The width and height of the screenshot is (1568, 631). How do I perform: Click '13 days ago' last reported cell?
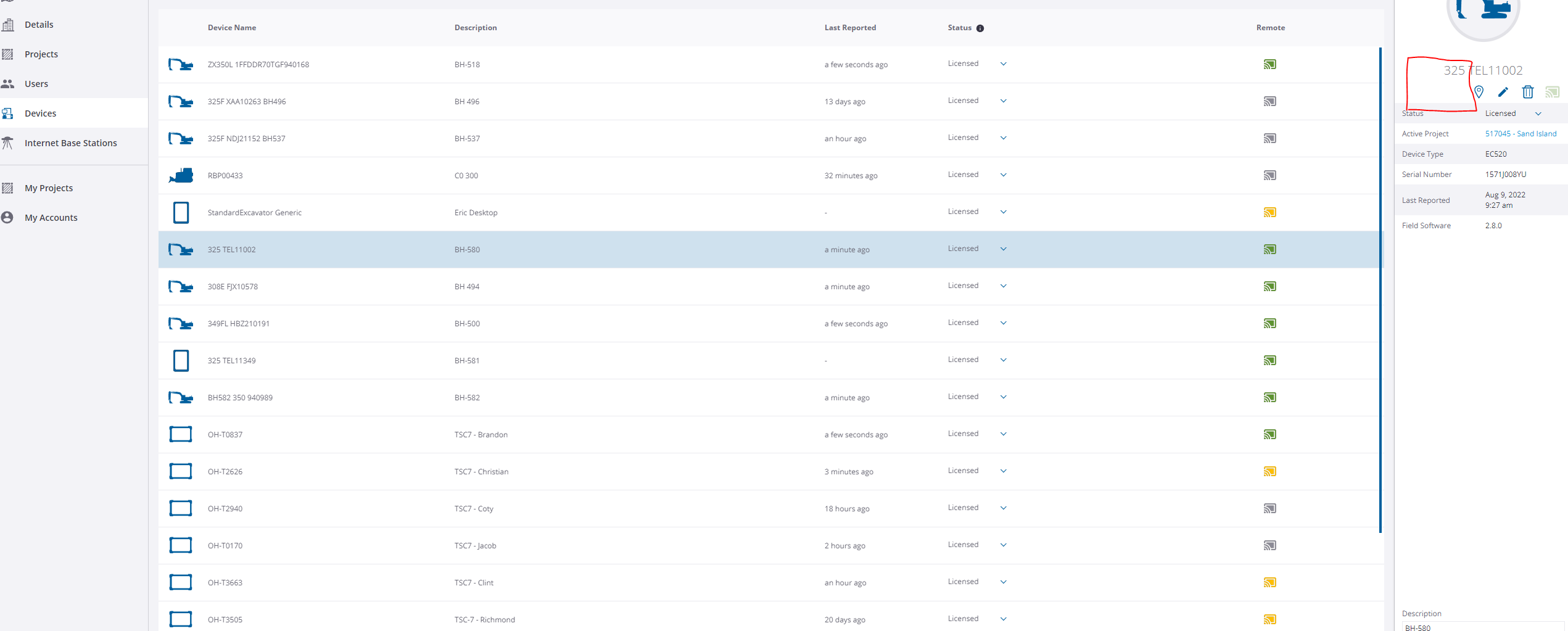pos(845,102)
